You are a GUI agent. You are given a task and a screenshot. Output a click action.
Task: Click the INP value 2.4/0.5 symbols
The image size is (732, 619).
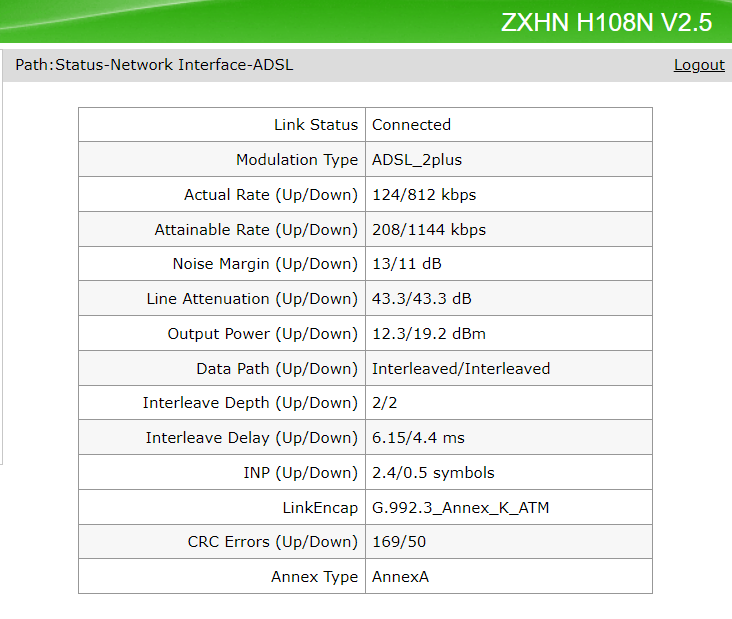tap(433, 473)
